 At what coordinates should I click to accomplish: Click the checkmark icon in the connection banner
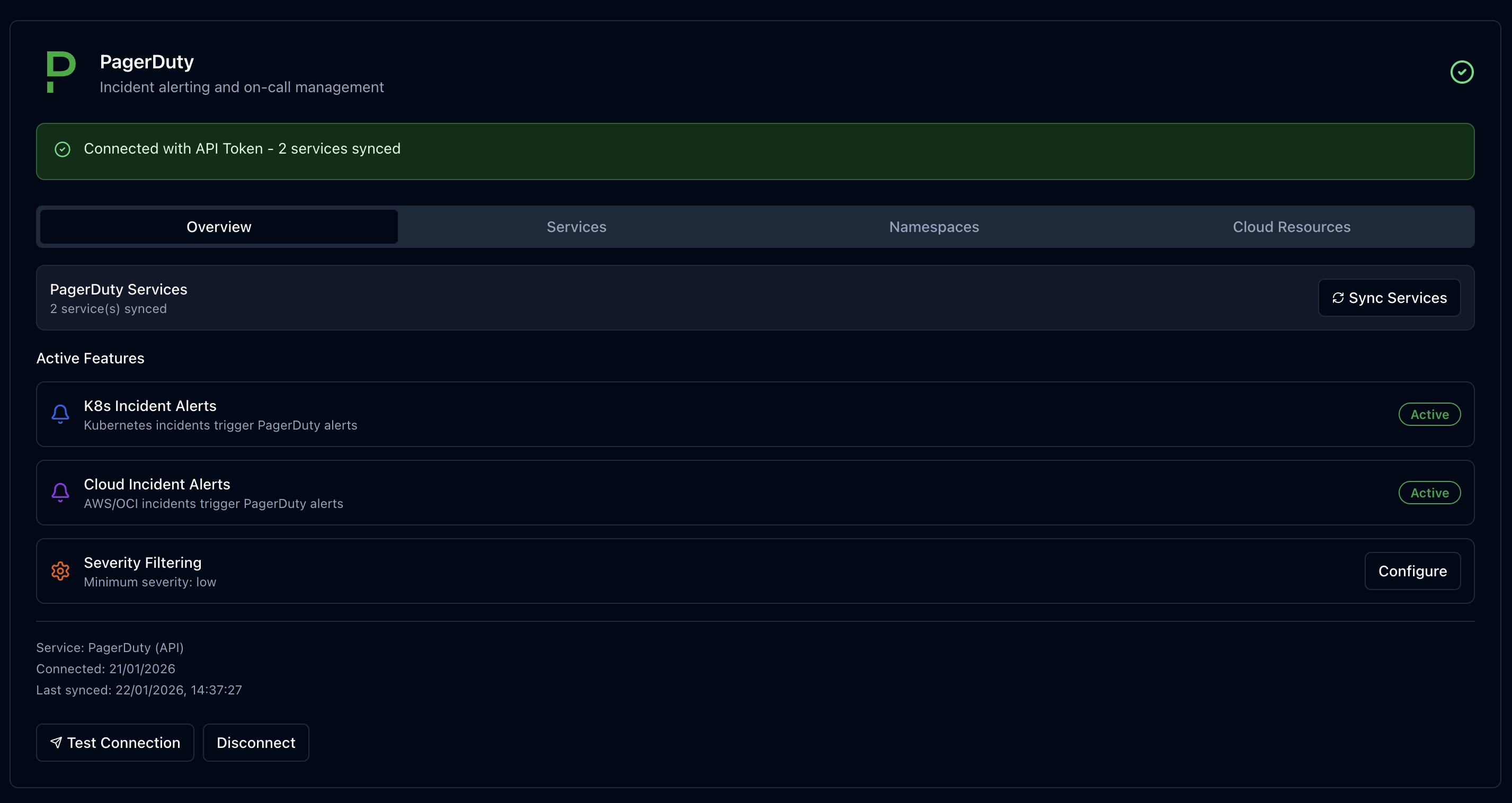(62, 149)
